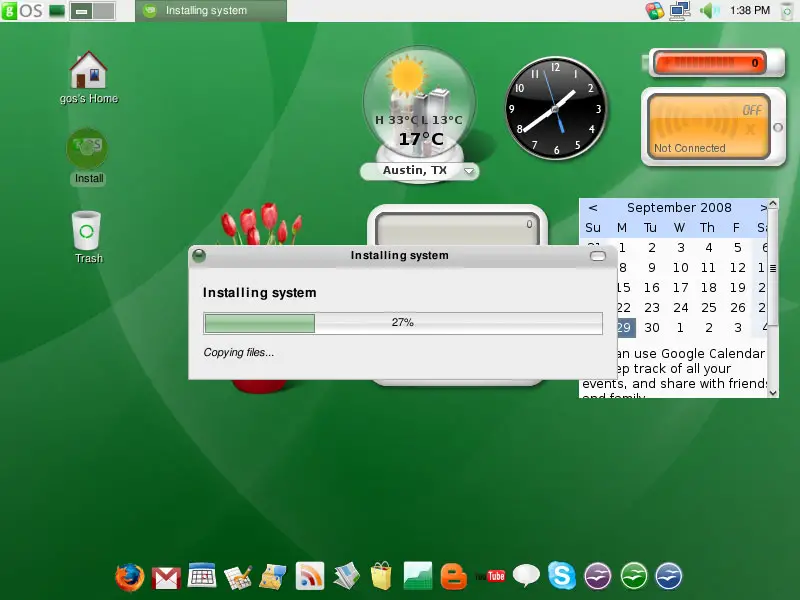Open Skype from the dock
The width and height of the screenshot is (800, 600).
tap(562, 577)
